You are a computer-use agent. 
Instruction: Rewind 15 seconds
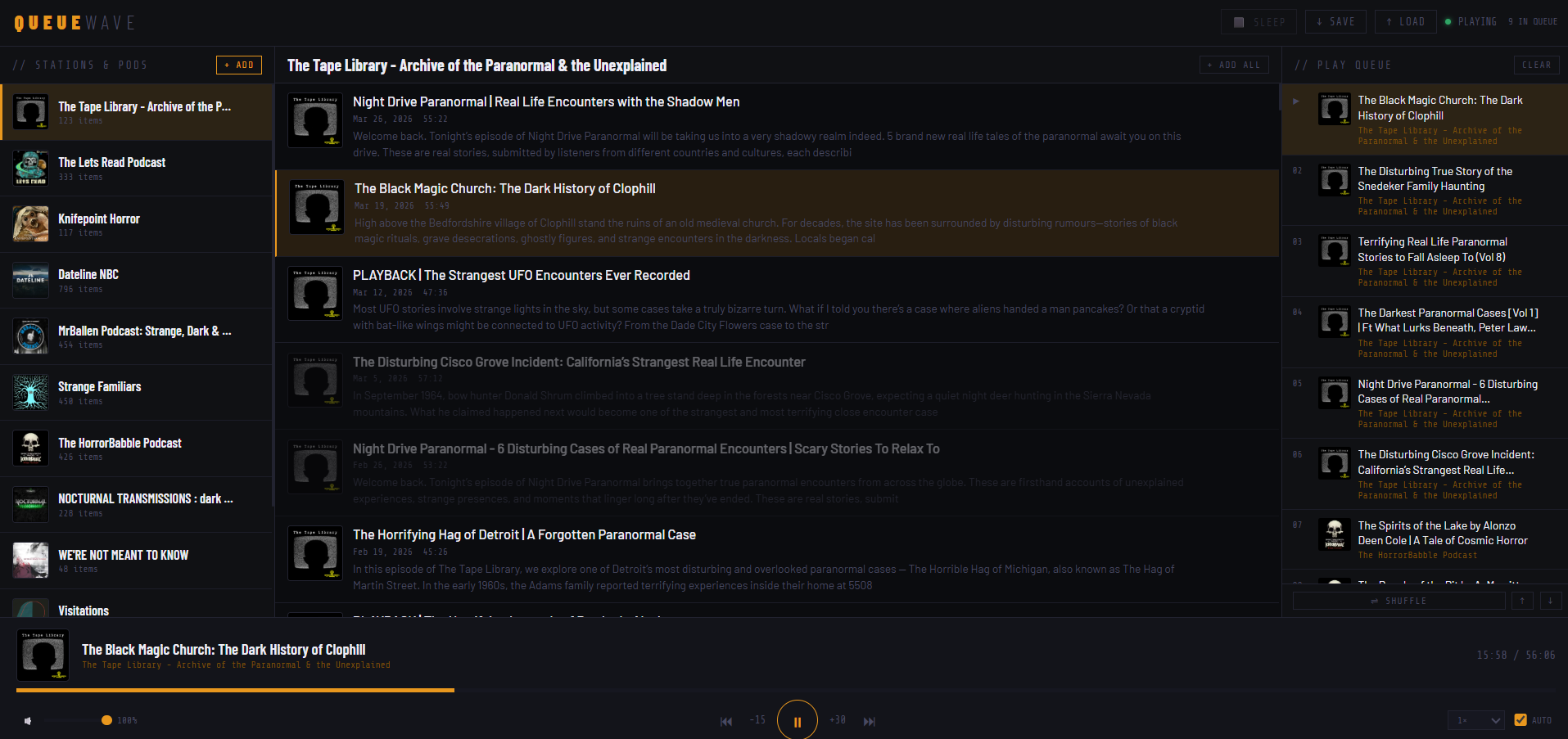[757, 720]
